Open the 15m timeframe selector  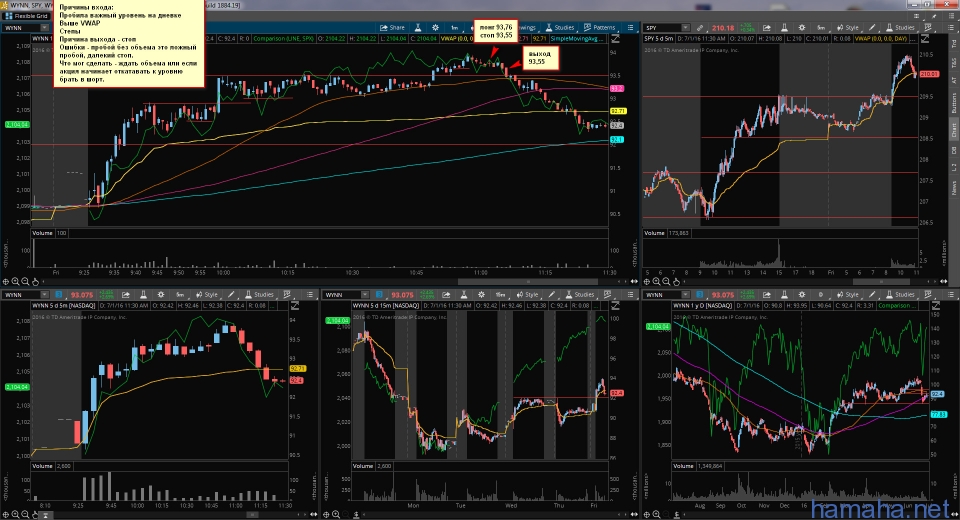pyautogui.click(x=501, y=295)
